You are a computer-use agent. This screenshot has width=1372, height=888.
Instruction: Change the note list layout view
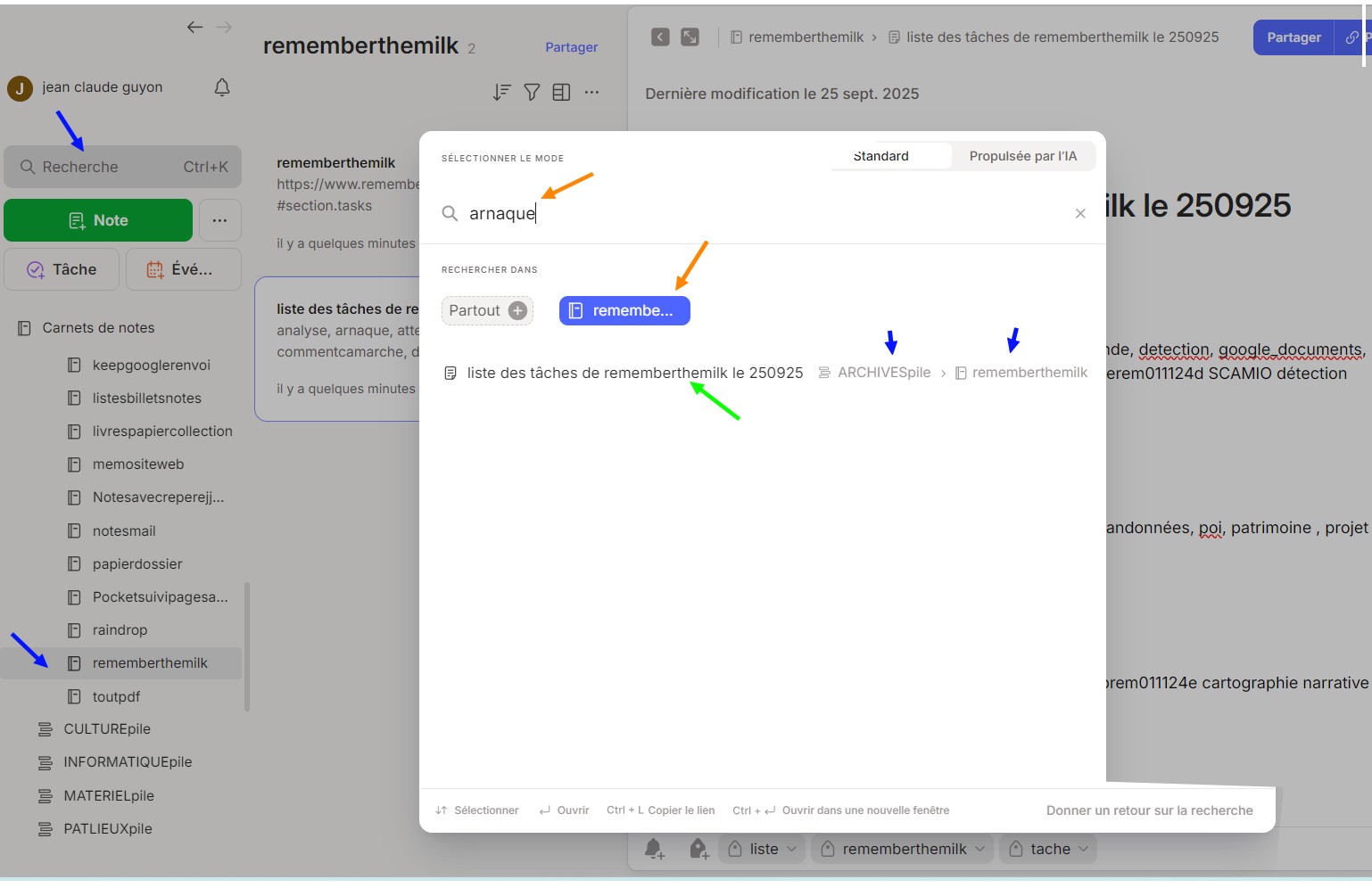(x=561, y=92)
